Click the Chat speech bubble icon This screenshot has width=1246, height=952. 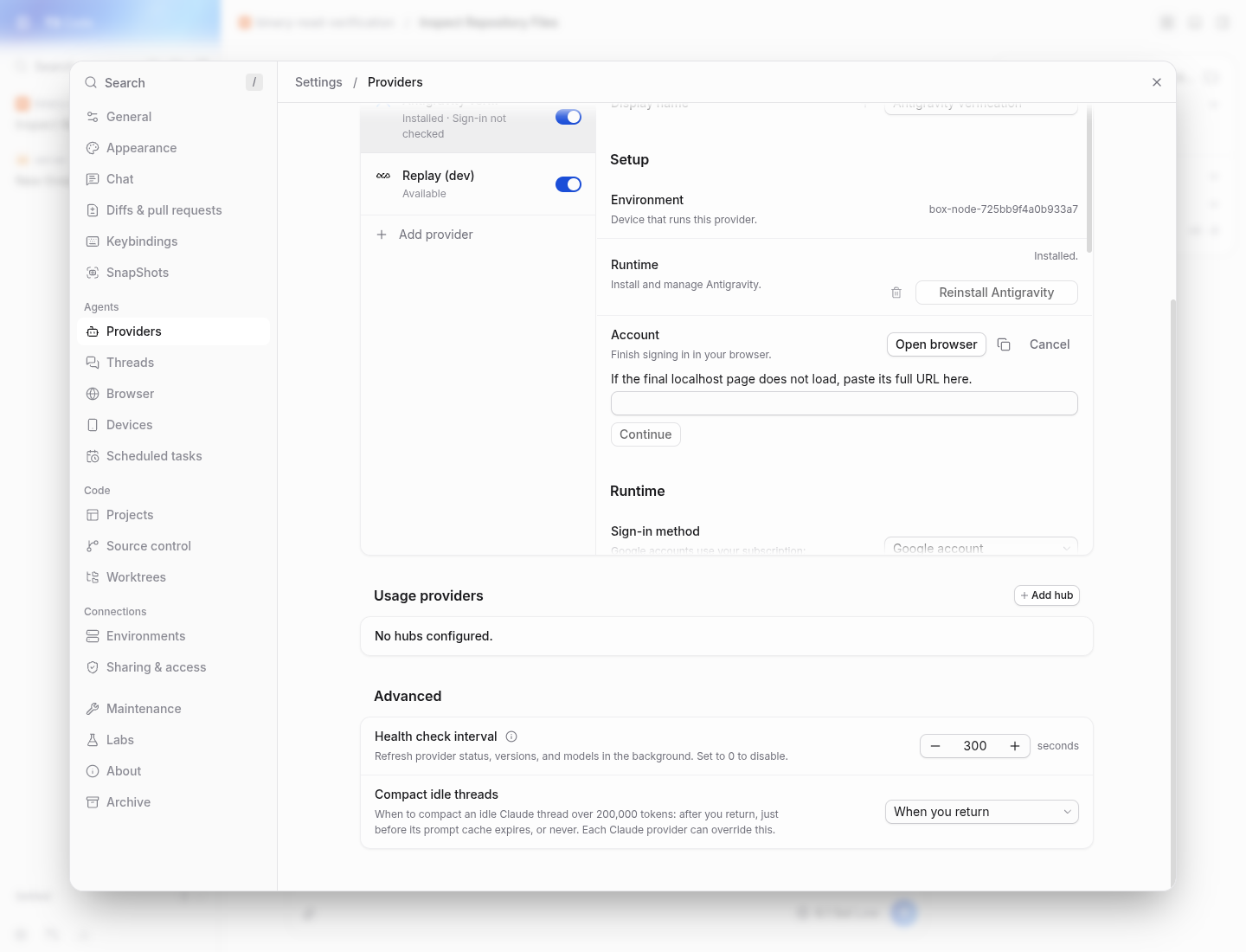click(93, 179)
